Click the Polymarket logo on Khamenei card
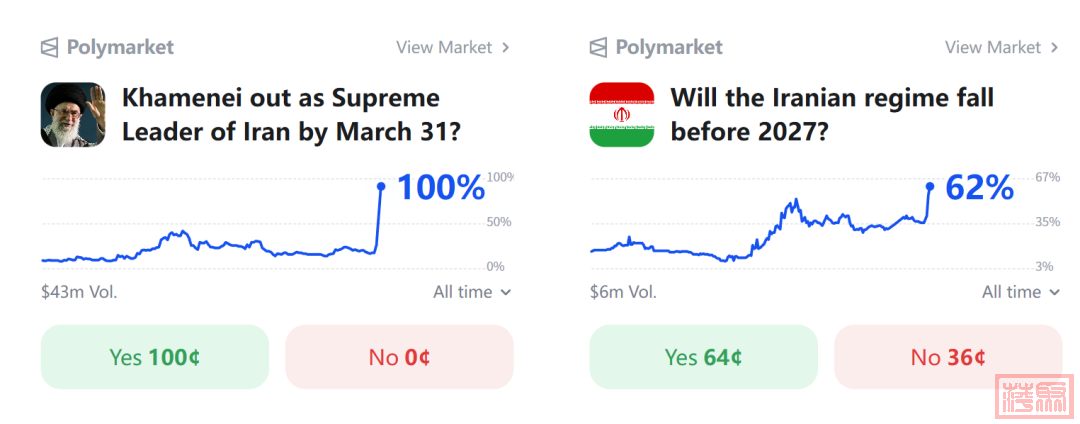The image size is (1080, 424). click(107, 47)
